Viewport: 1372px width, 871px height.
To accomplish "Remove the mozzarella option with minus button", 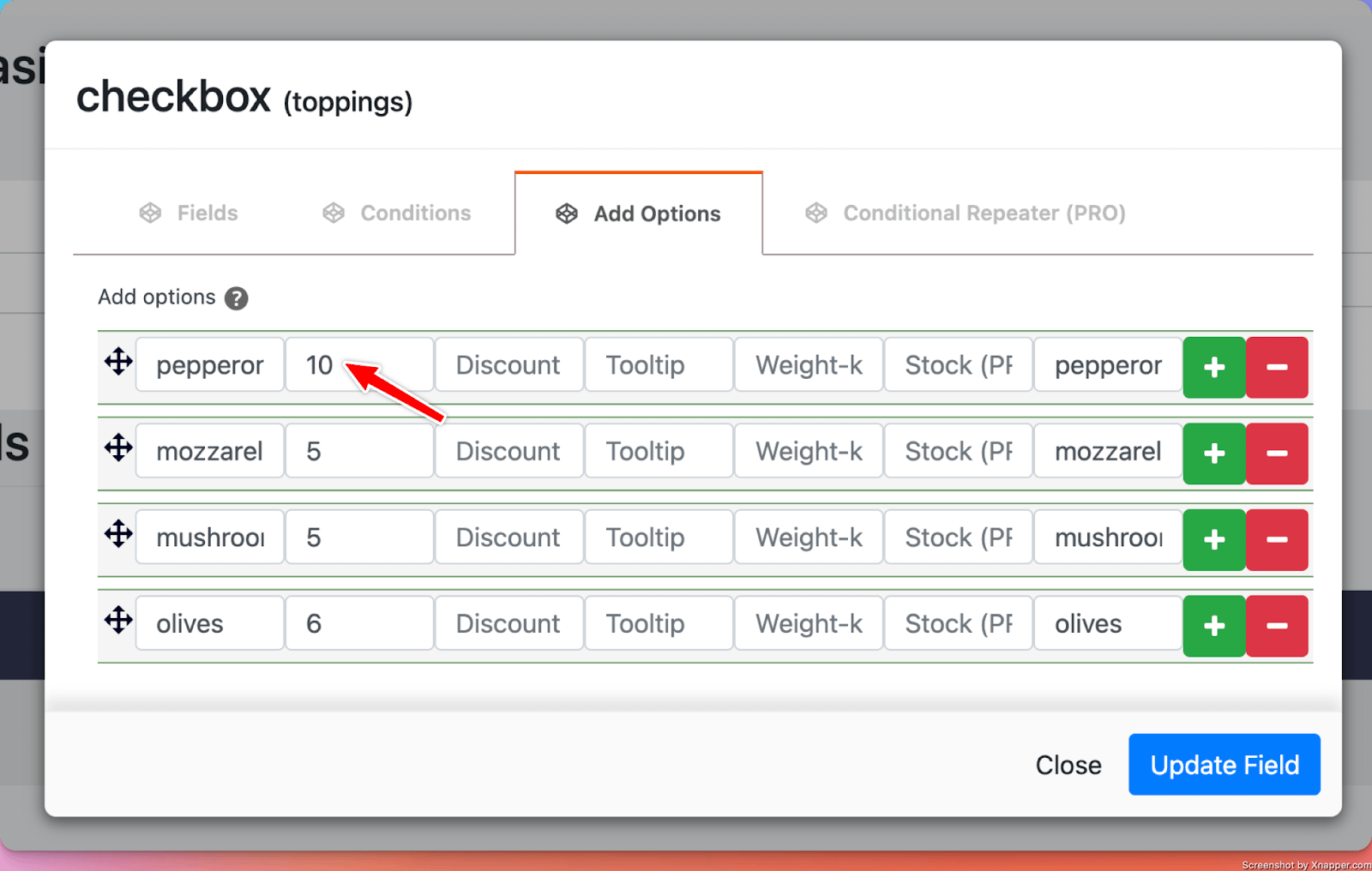I will click(1276, 454).
